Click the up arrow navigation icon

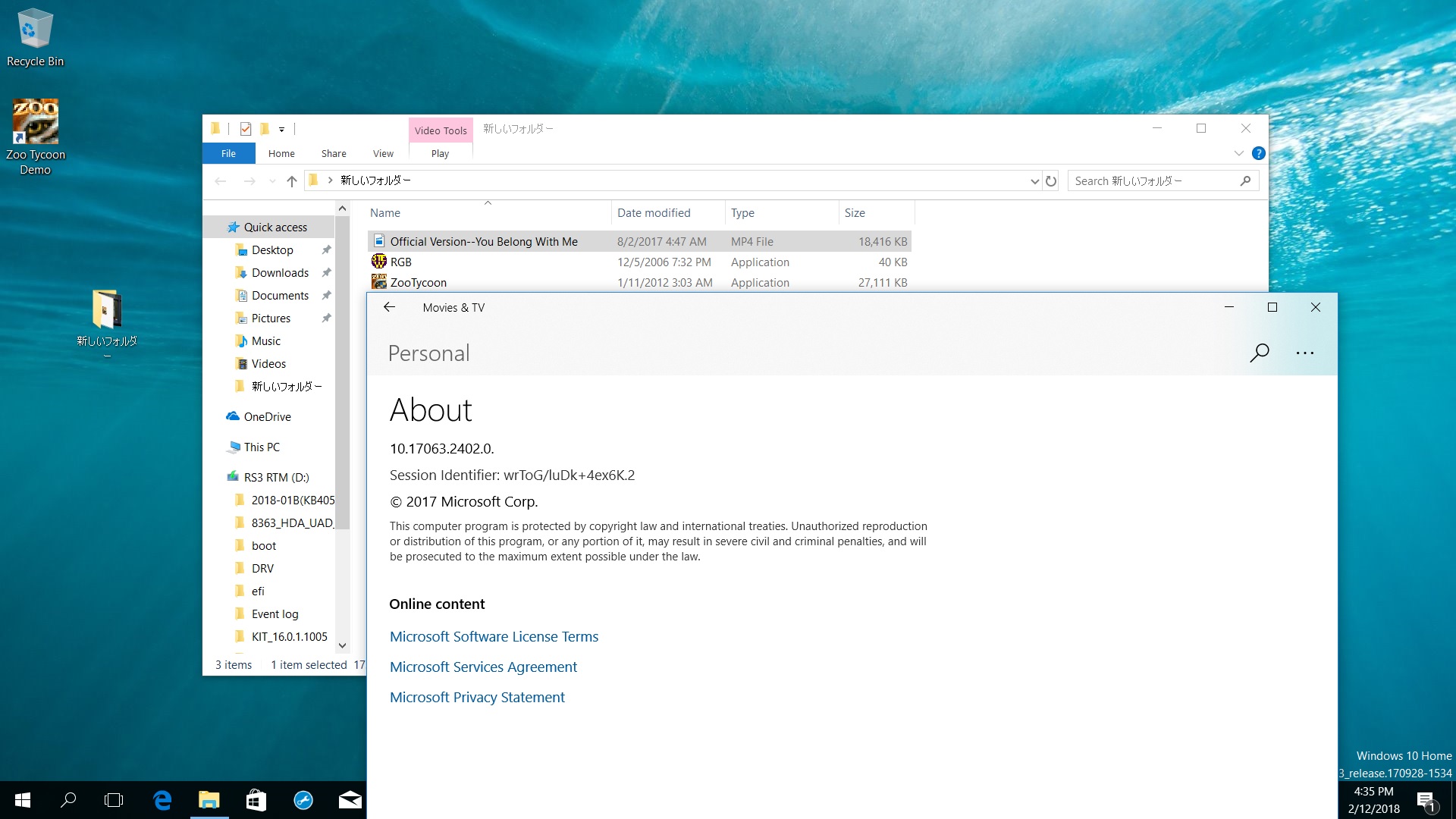click(292, 180)
